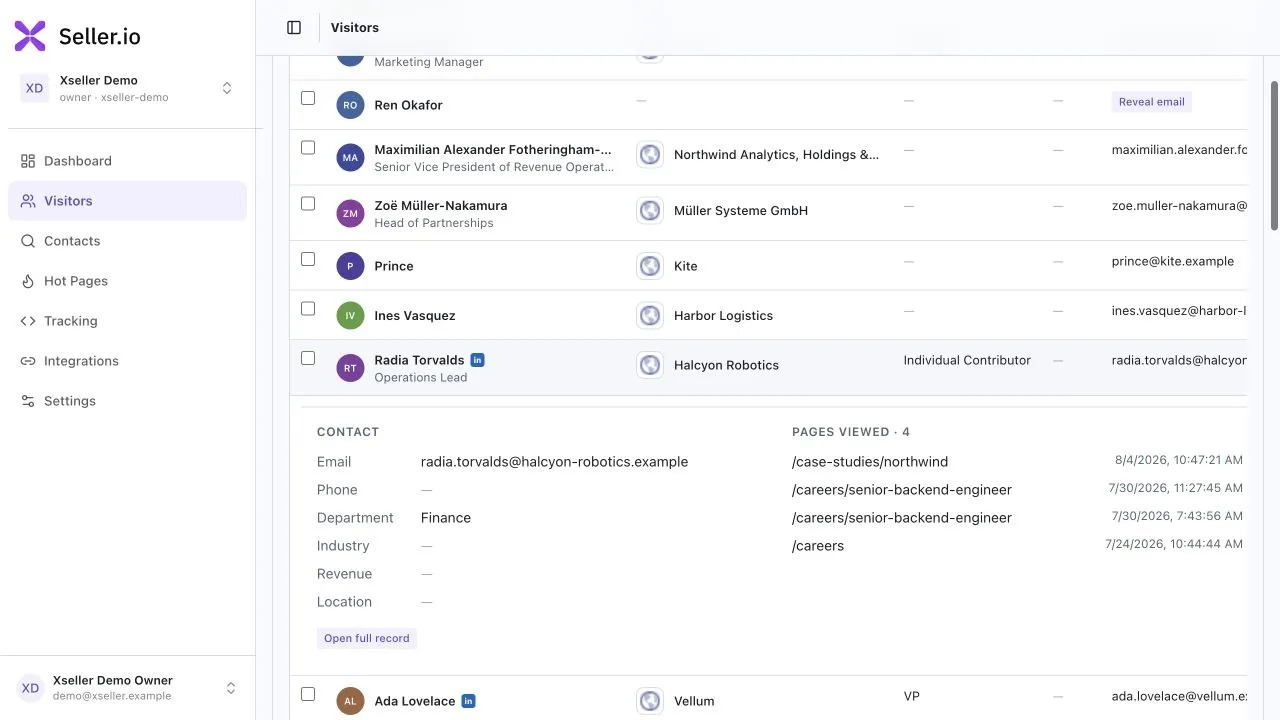Screen dimensions: 1280x720
Task: Select the Maximilian Alexander row checkbox
Action: pyautogui.click(x=308, y=147)
